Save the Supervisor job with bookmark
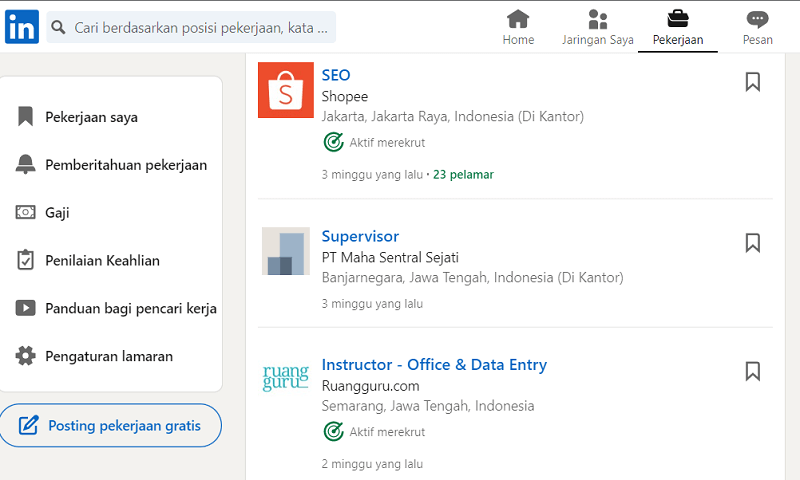 click(753, 243)
